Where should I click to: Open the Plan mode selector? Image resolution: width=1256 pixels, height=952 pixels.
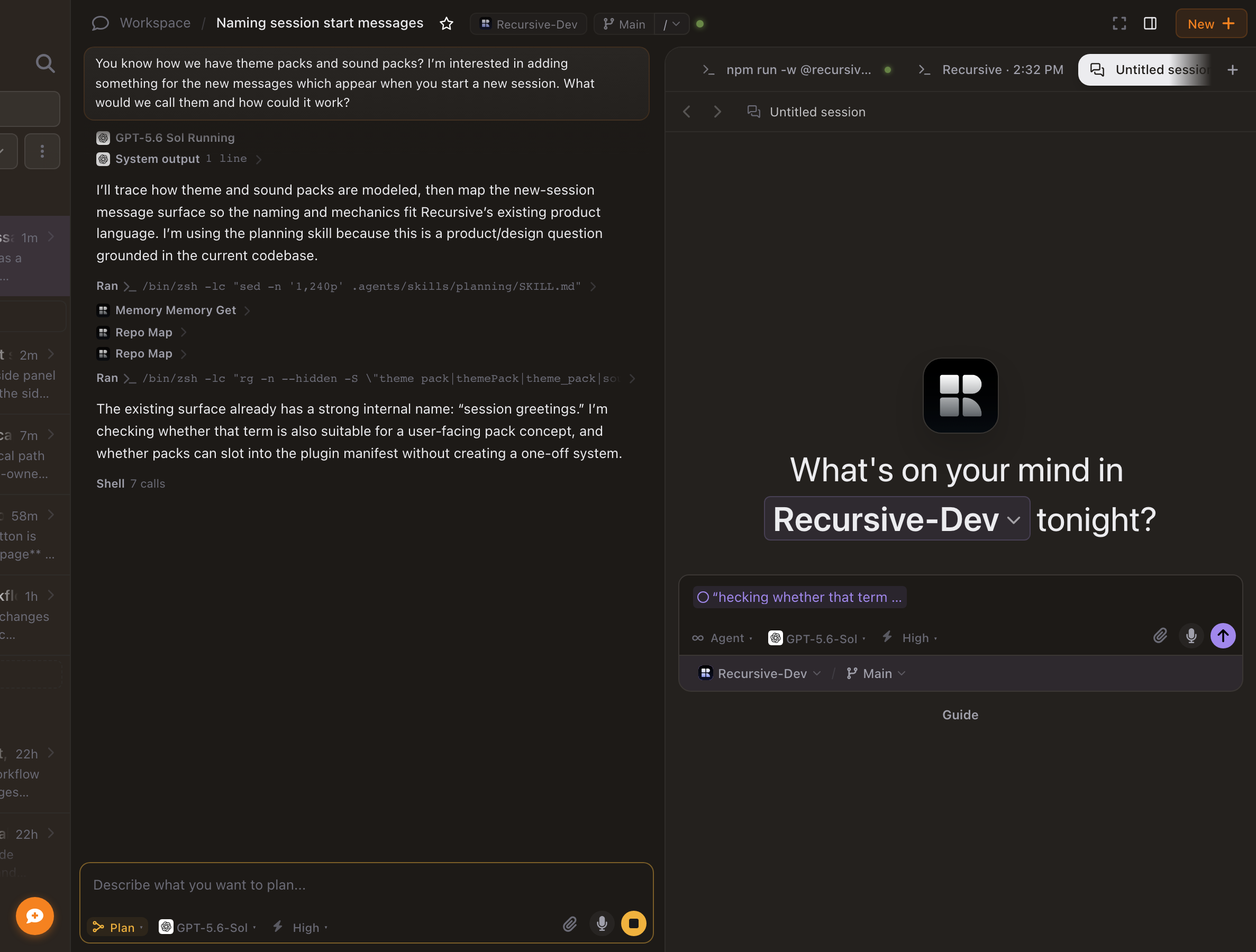pos(117,927)
